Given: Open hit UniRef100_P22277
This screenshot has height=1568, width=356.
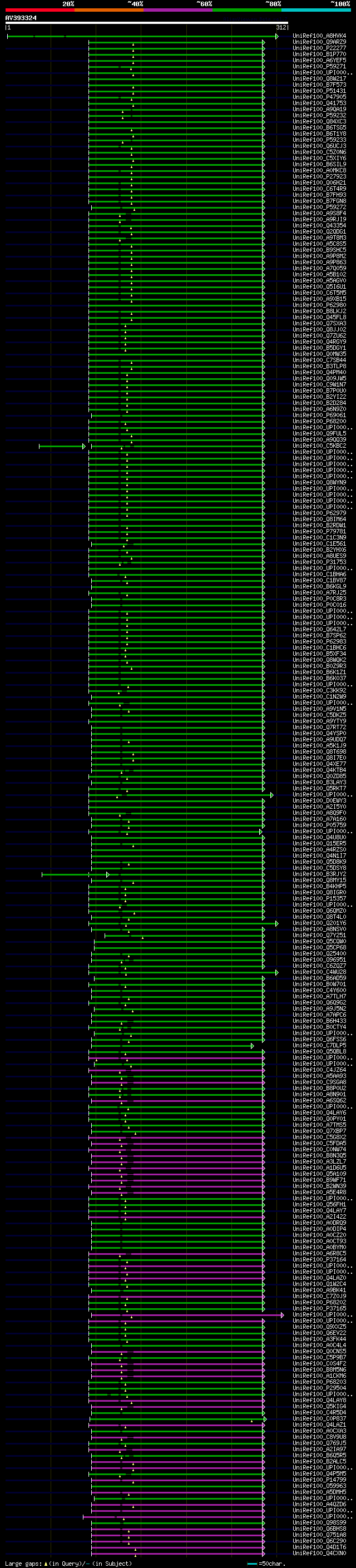Looking at the screenshot, I should click(x=319, y=48).
